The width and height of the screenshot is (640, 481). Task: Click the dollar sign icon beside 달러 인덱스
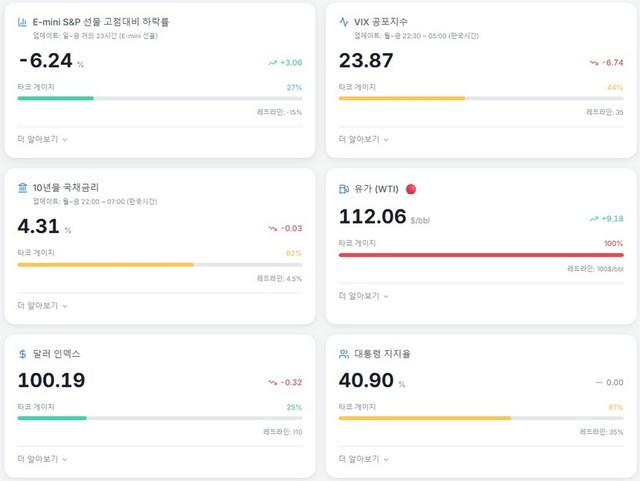tap(23, 354)
